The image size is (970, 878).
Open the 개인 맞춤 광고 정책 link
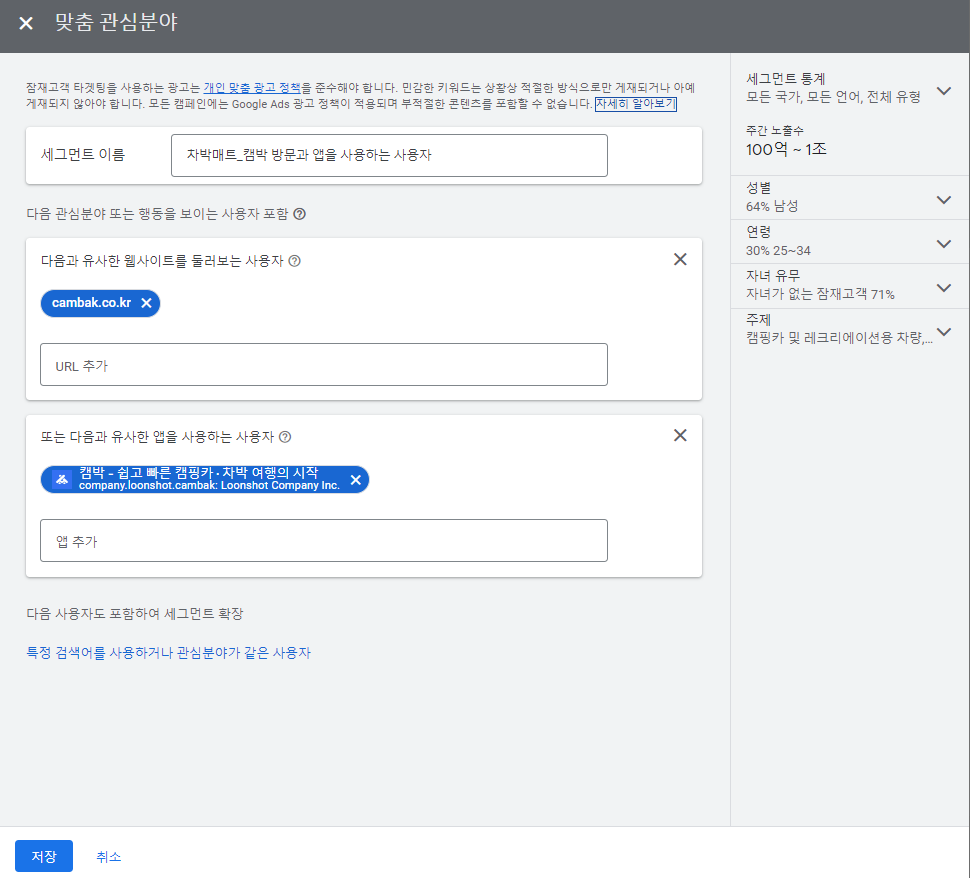point(252,88)
